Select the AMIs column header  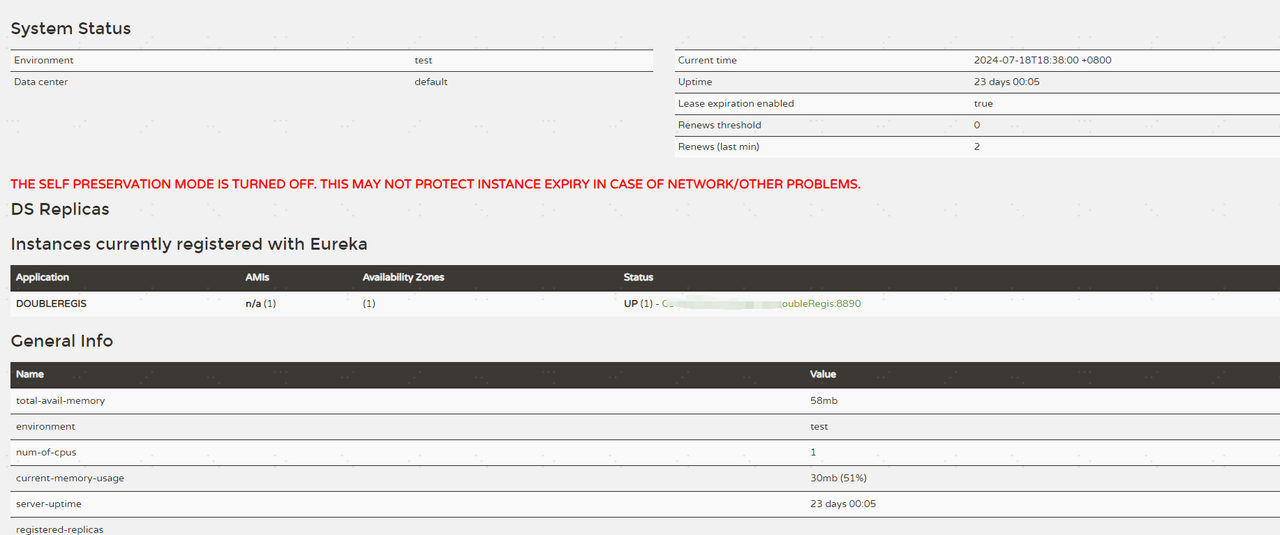tap(257, 277)
